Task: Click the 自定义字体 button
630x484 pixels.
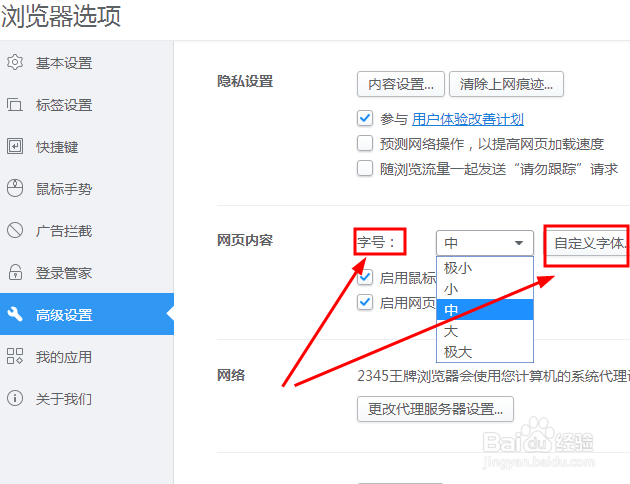Action: click(x=589, y=243)
